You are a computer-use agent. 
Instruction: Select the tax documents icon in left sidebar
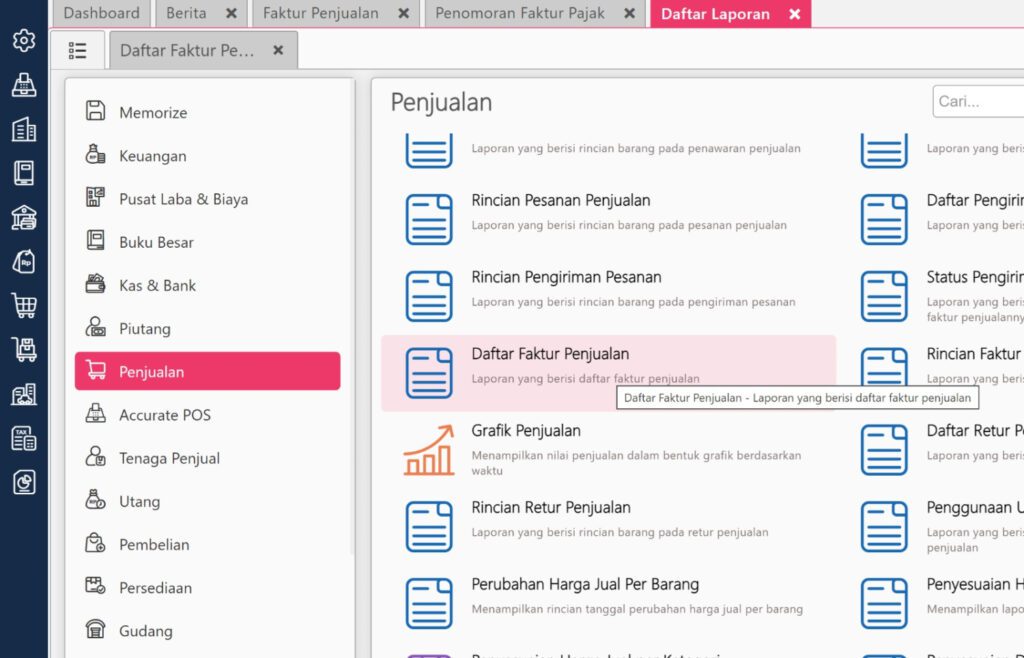tap(24, 438)
